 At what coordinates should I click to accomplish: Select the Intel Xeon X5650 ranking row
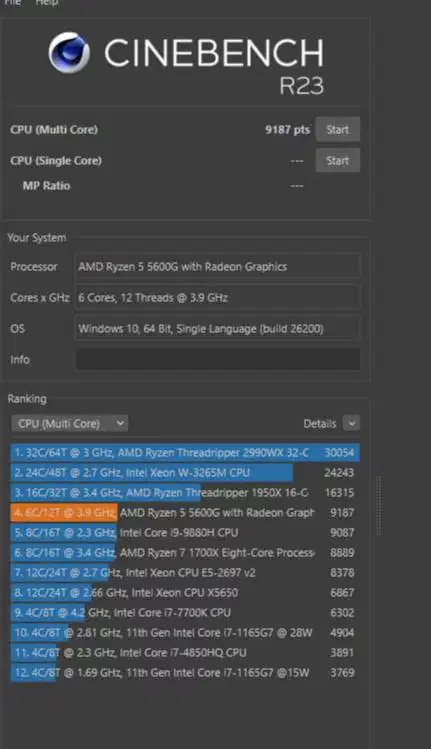pos(185,593)
